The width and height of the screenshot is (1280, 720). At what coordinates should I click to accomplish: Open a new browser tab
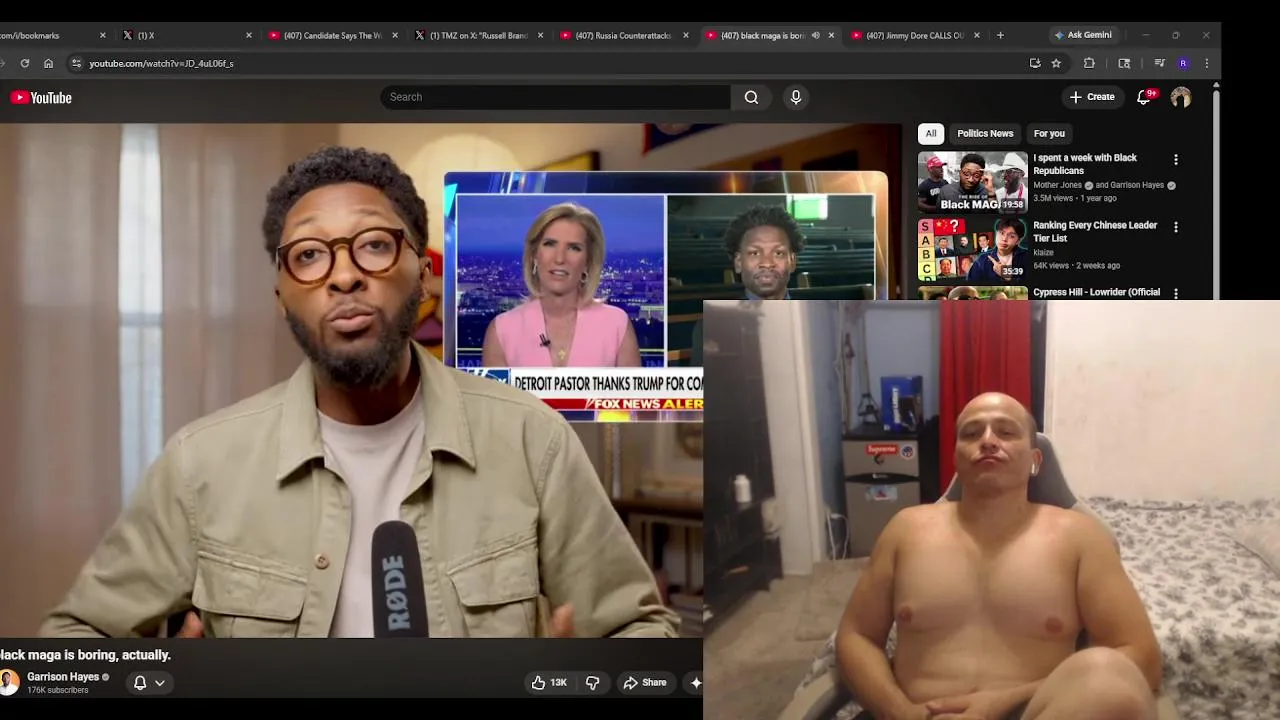(1000, 35)
